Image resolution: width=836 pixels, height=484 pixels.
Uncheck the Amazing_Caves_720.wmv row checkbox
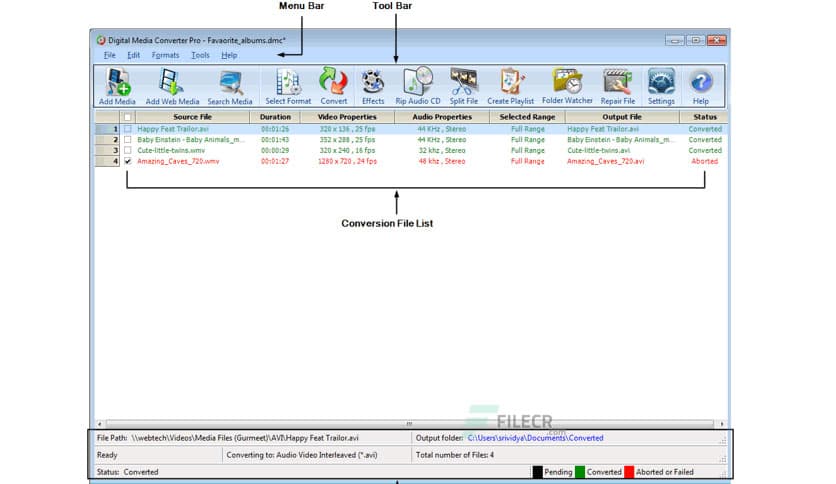coord(127,161)
